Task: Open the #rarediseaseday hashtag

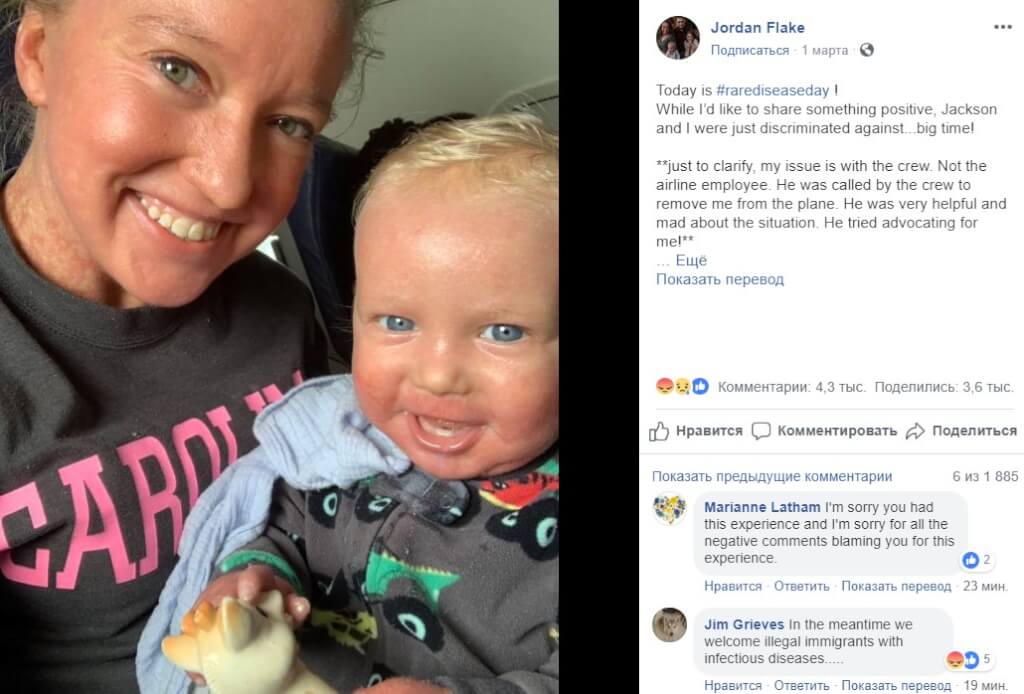Action: pos(773,90)
